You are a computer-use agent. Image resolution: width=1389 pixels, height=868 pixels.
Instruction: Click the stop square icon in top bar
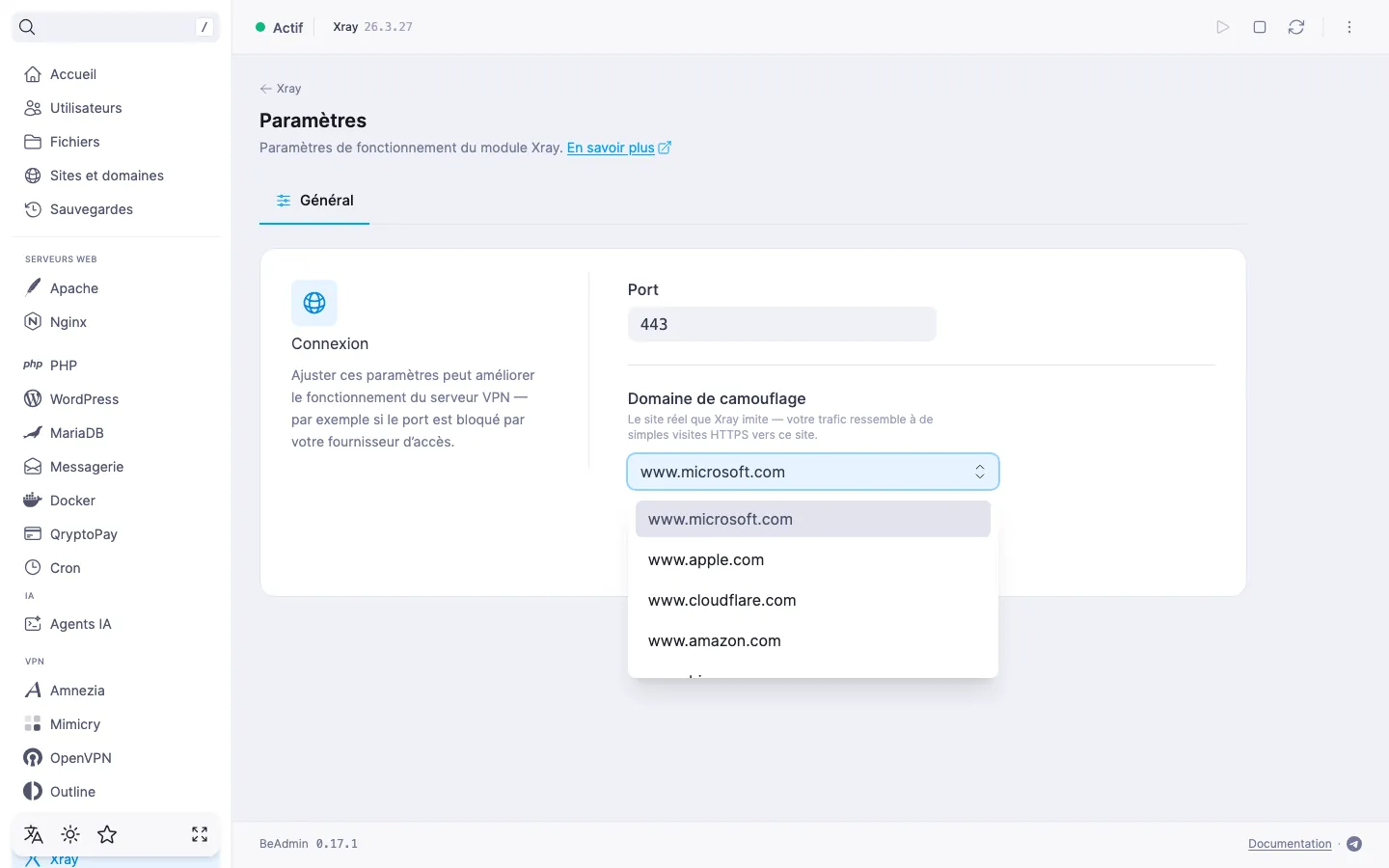click(1260, 27)
